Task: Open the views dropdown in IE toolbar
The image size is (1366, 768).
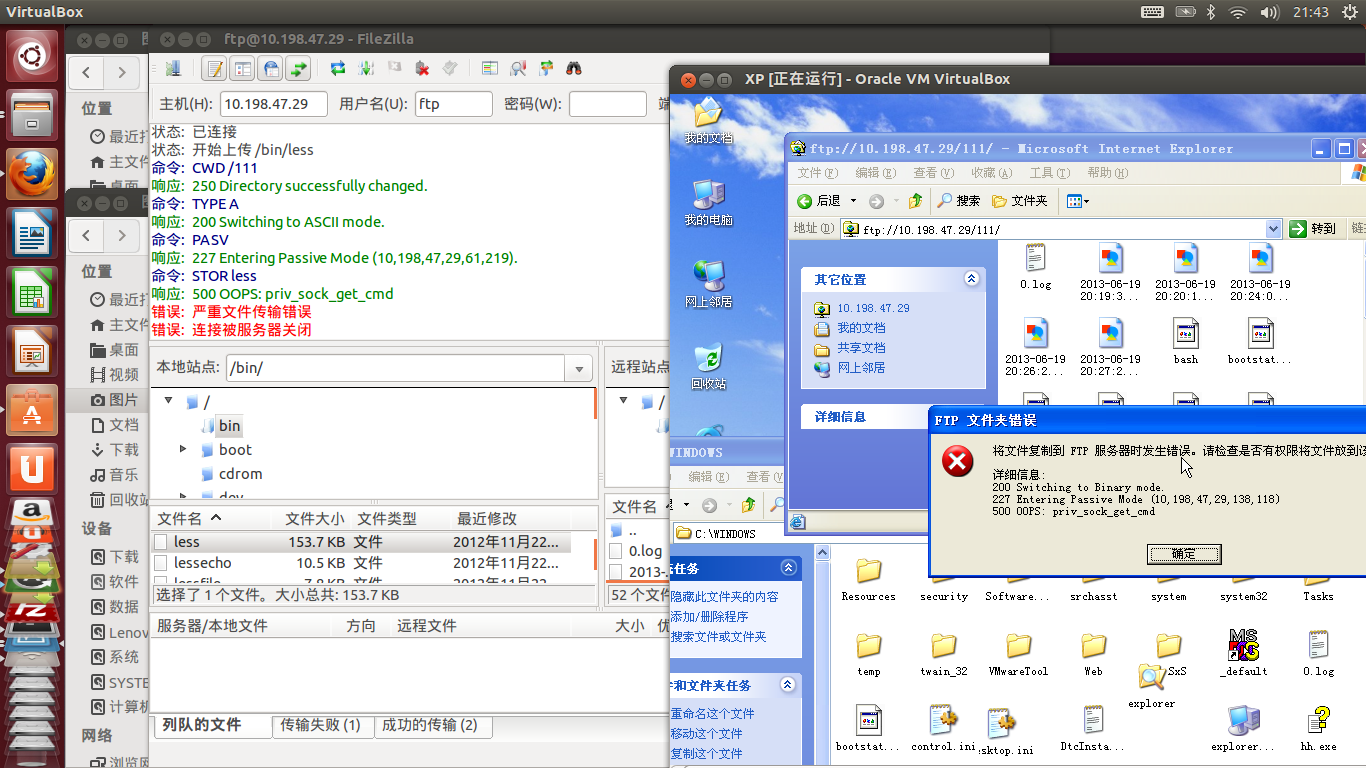Action: (1078, 201)
